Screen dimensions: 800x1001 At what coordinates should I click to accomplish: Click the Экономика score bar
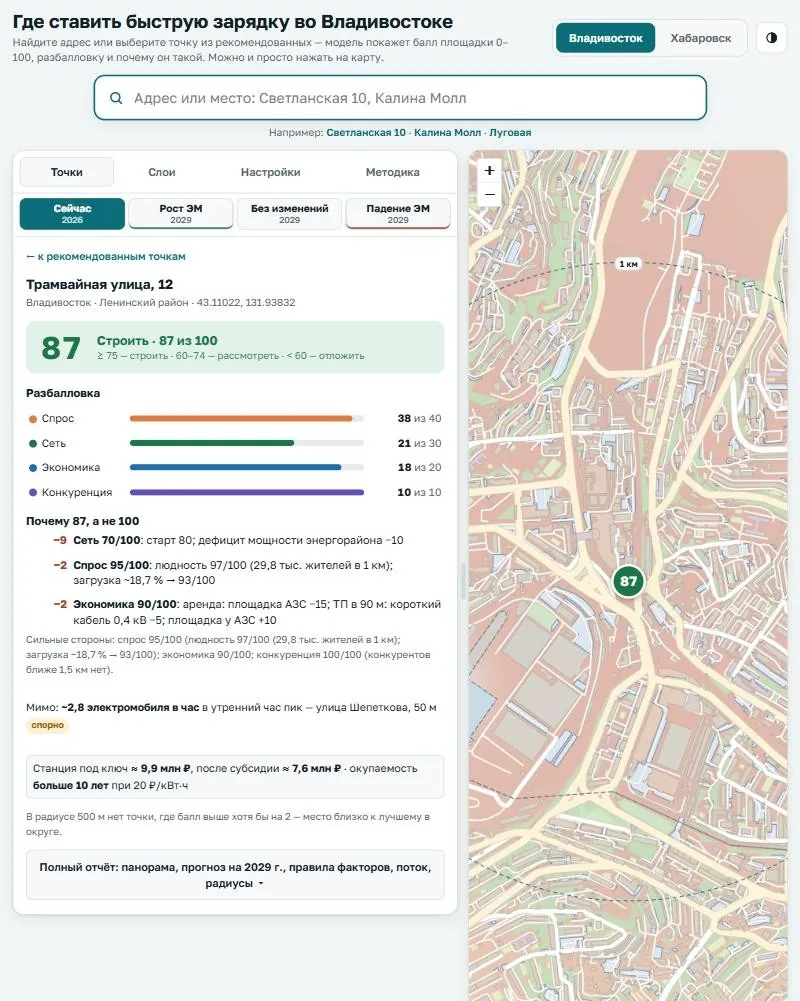click(246, 467)
